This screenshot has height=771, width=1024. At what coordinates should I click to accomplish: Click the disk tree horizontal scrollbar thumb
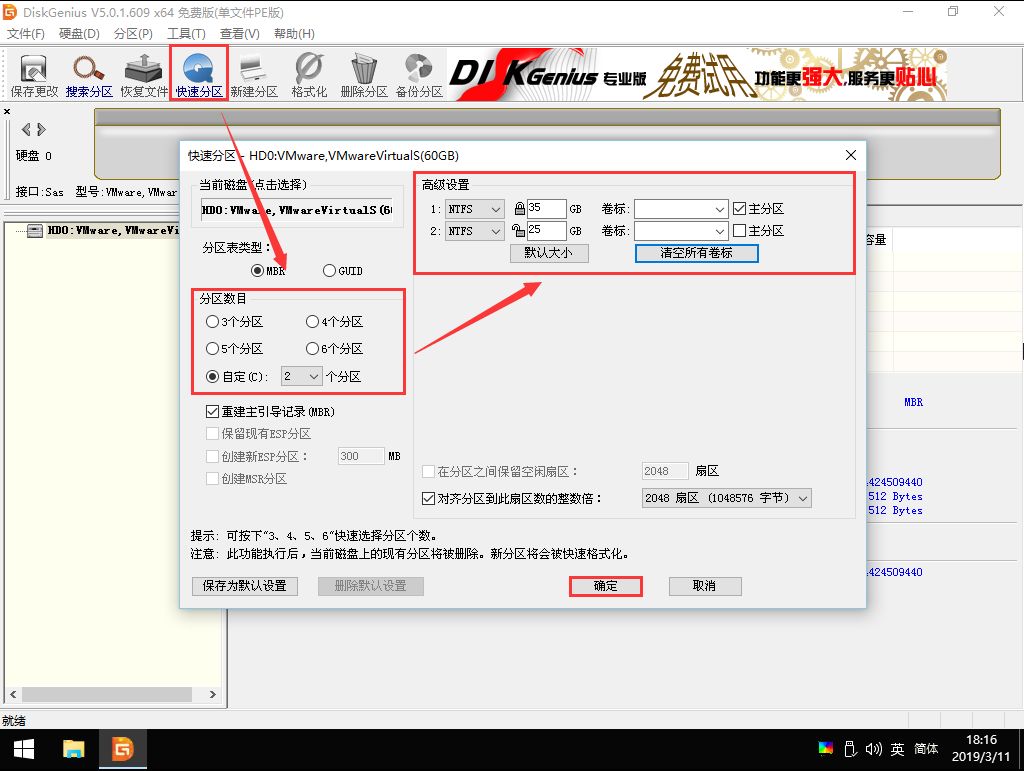click(x=108, y=694)
